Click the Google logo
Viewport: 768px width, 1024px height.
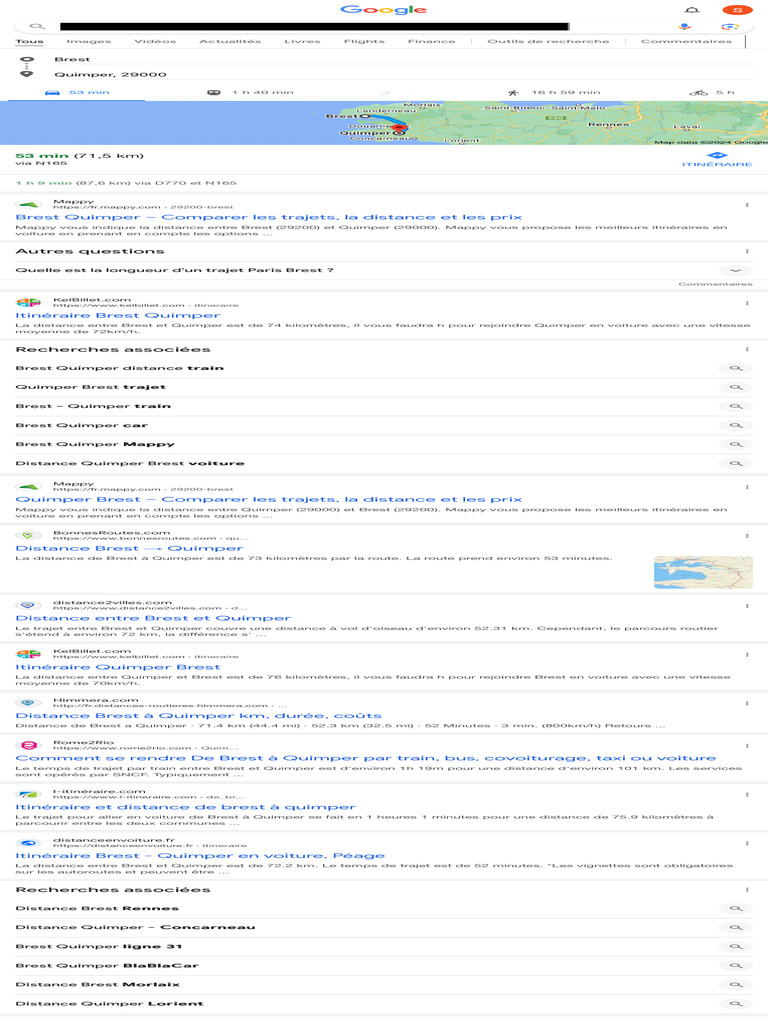pyautogui.click(x=383, y=9)
